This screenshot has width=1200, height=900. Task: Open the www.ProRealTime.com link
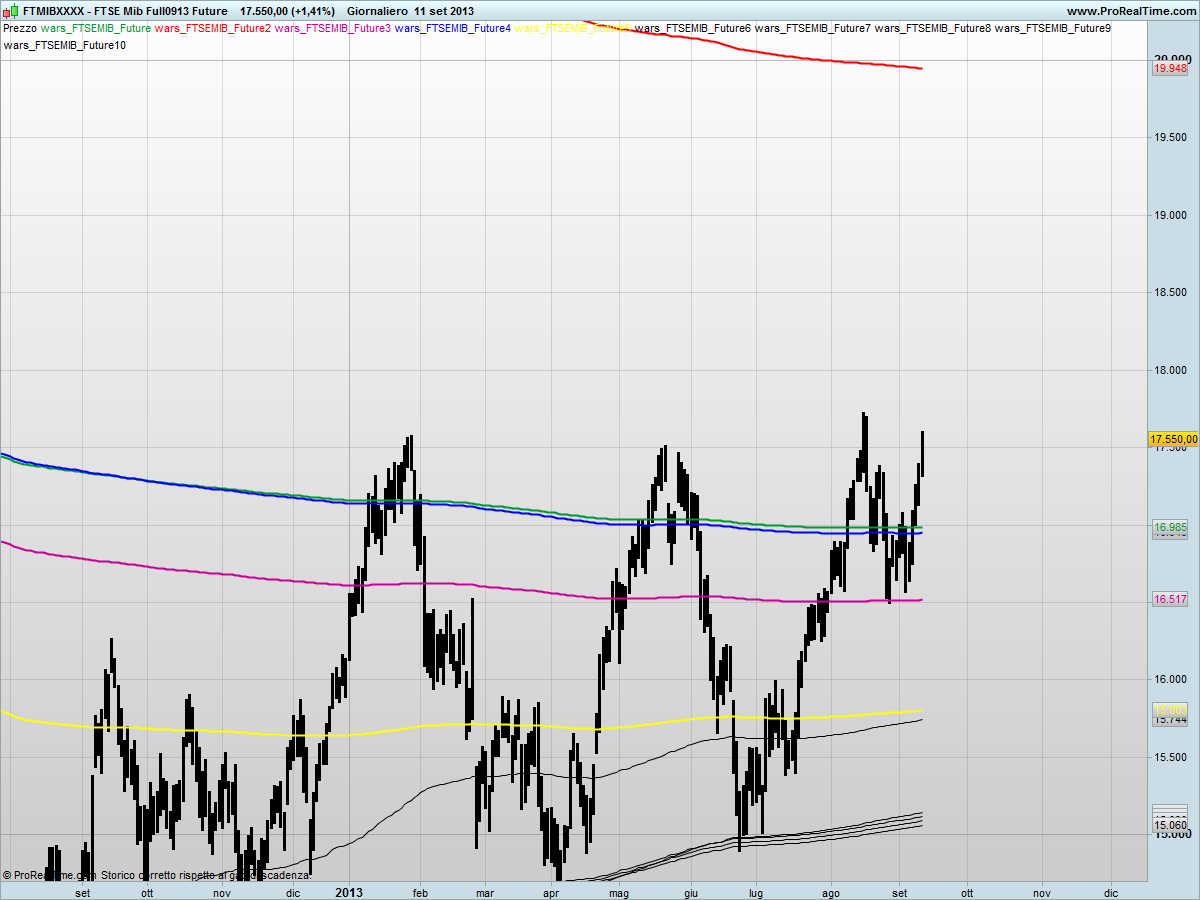[1131, 11]
